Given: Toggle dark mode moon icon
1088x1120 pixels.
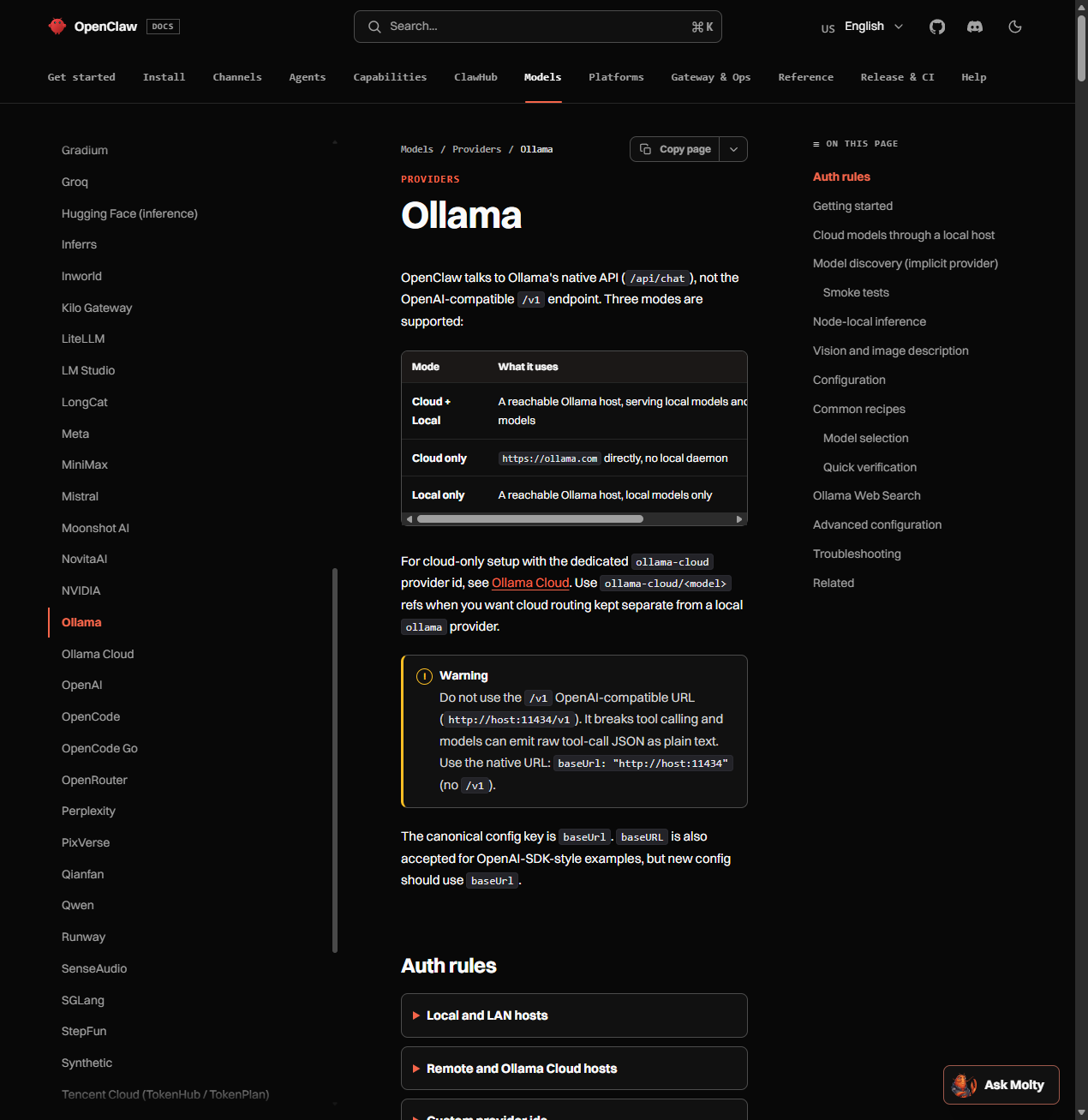Looking at the screenshot, I should click(1015, 27).
